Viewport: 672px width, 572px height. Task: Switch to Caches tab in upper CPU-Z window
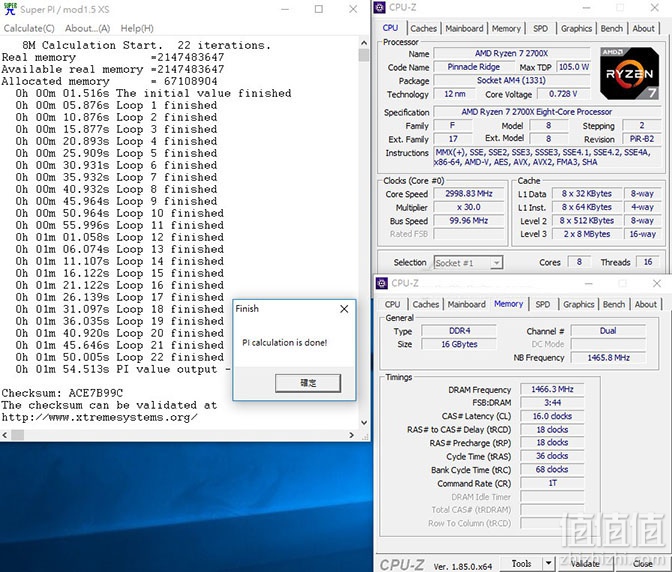pyautogui.click(x=423, y=28)
